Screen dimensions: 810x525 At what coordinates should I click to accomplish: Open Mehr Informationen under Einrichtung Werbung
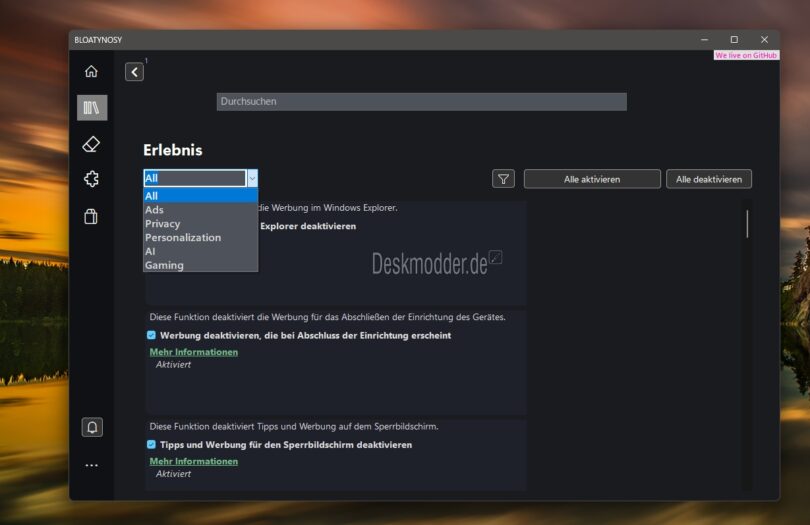coord(194,352)
